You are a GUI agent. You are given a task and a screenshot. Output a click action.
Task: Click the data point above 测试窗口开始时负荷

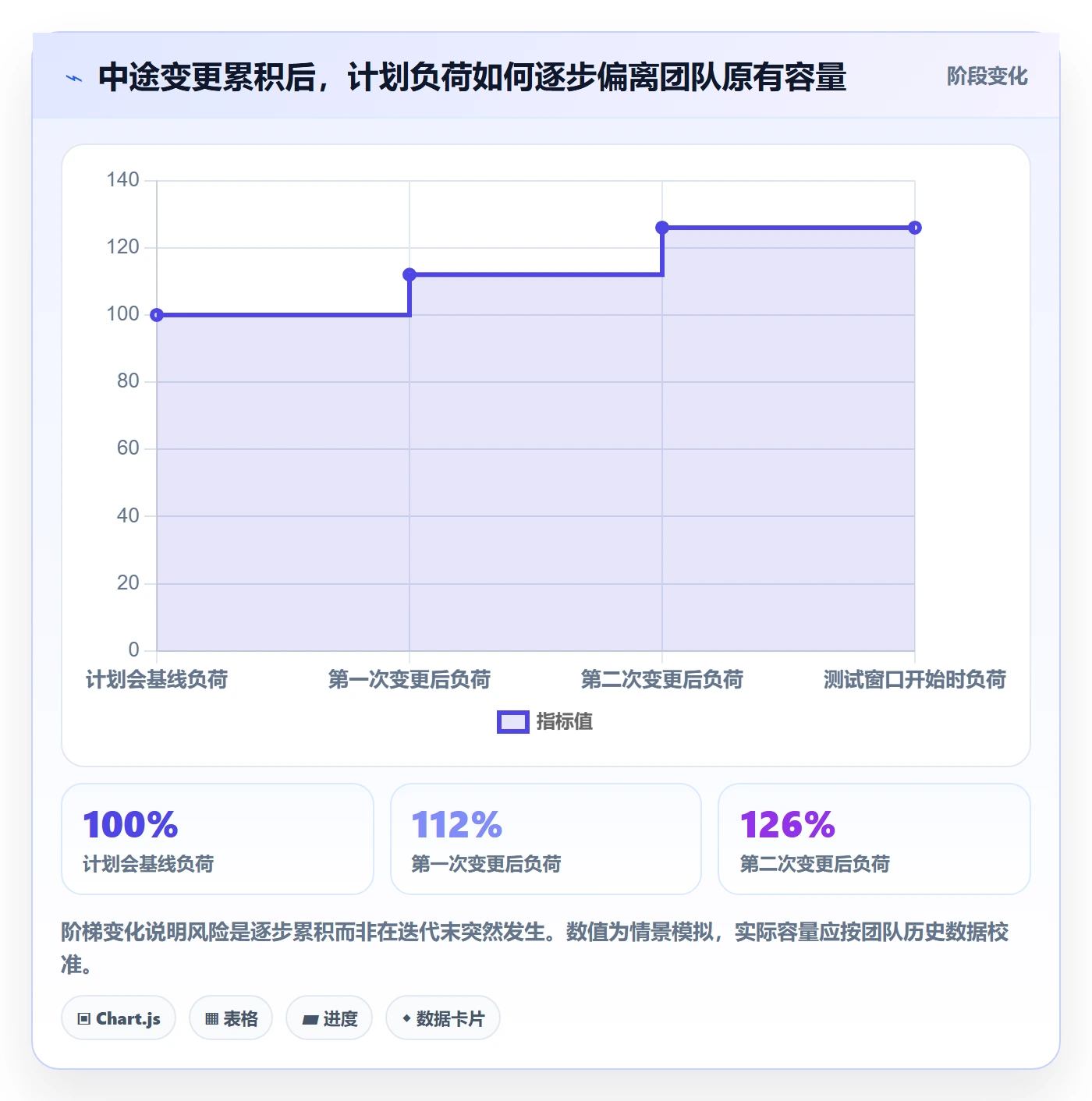915,228
